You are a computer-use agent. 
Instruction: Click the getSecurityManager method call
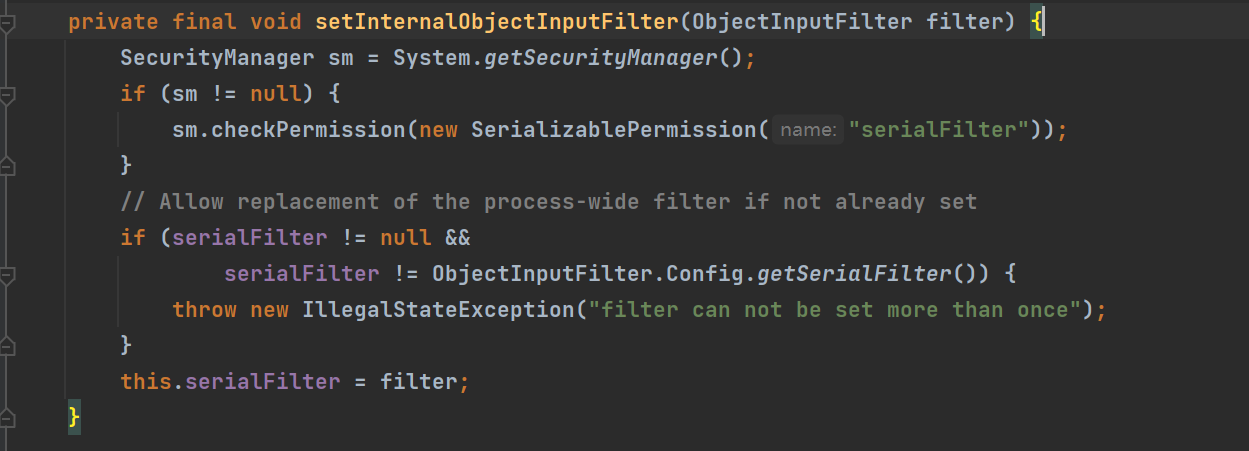(601, 58)
